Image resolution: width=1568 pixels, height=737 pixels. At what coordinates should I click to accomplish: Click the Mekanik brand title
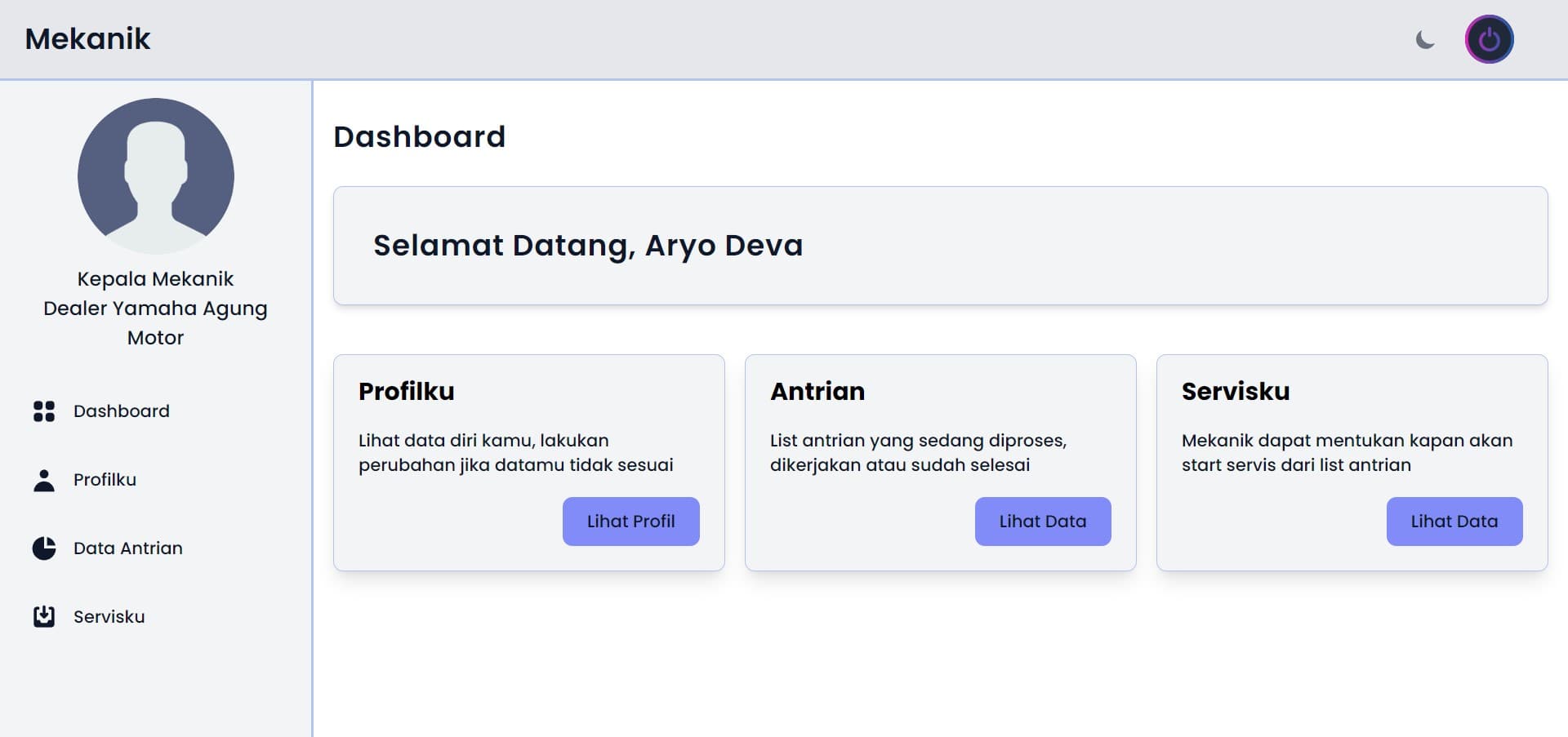click(x=87, y=39)
